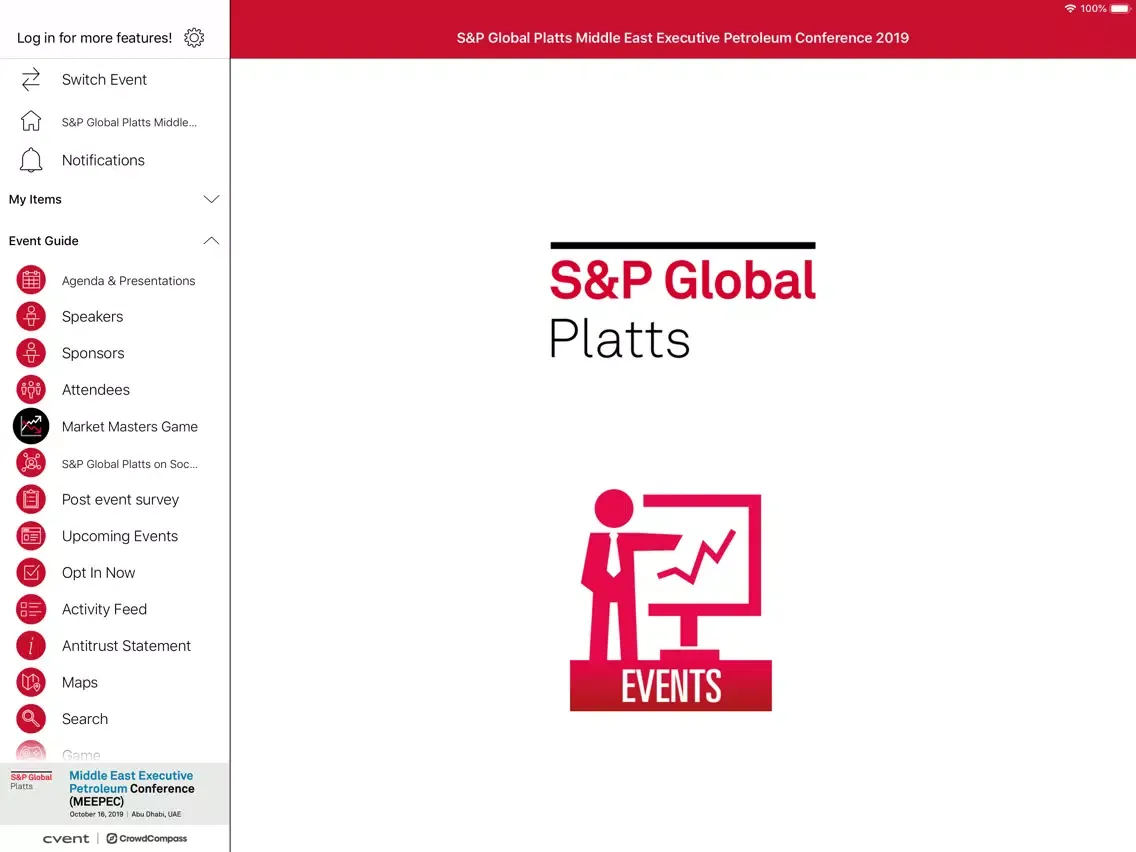Open the Attendees list

click(96, 390)
